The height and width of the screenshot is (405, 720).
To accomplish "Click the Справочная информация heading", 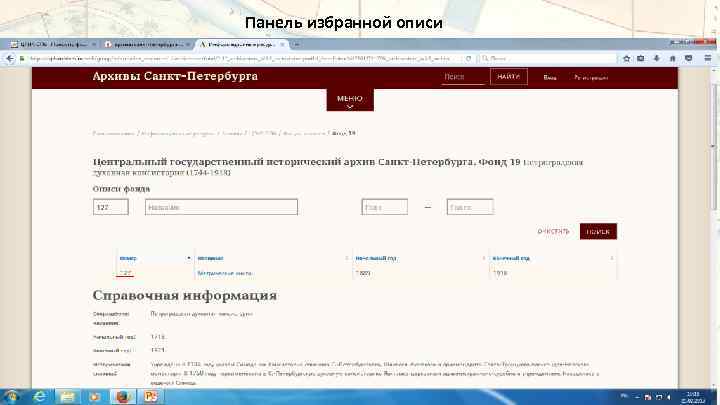I will [185, 295].
